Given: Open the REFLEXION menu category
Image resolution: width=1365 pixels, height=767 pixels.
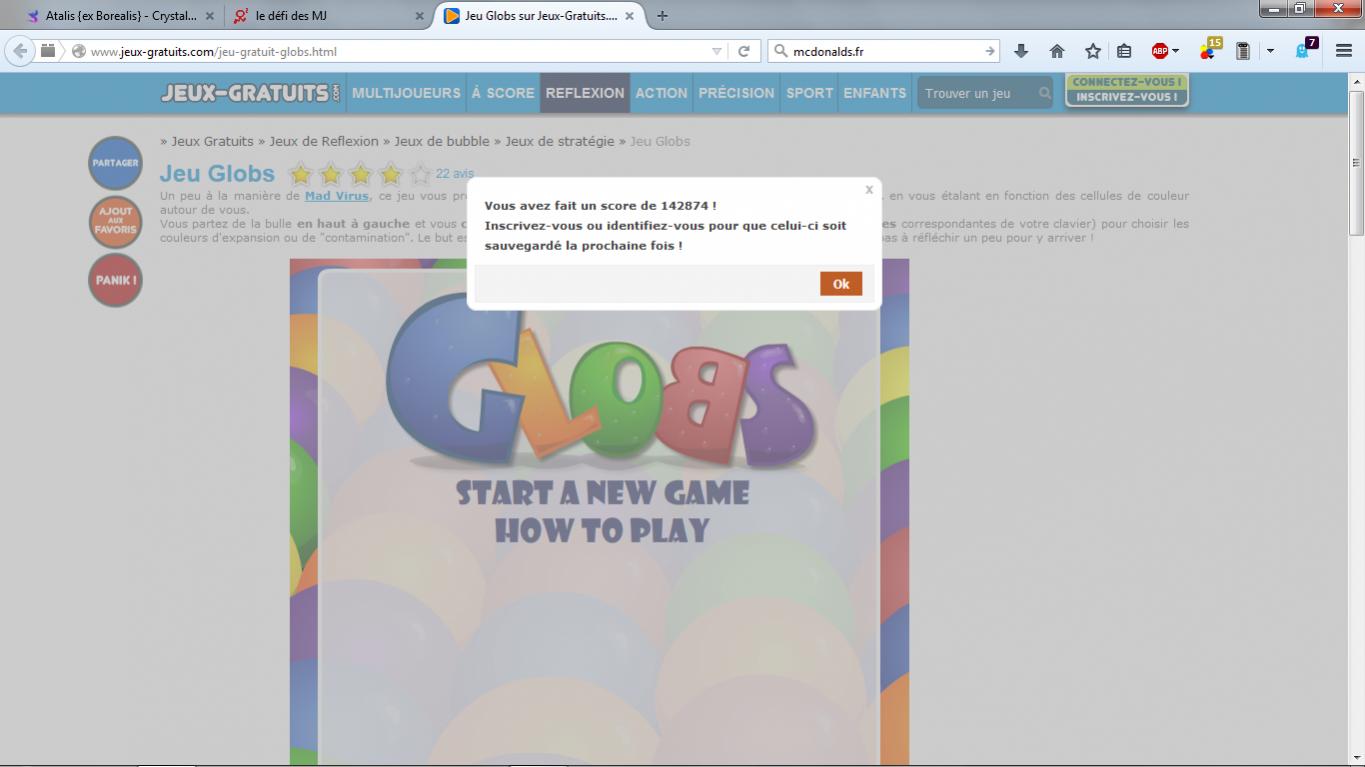Looking at the screenshot, I should (x=584, y=93).
